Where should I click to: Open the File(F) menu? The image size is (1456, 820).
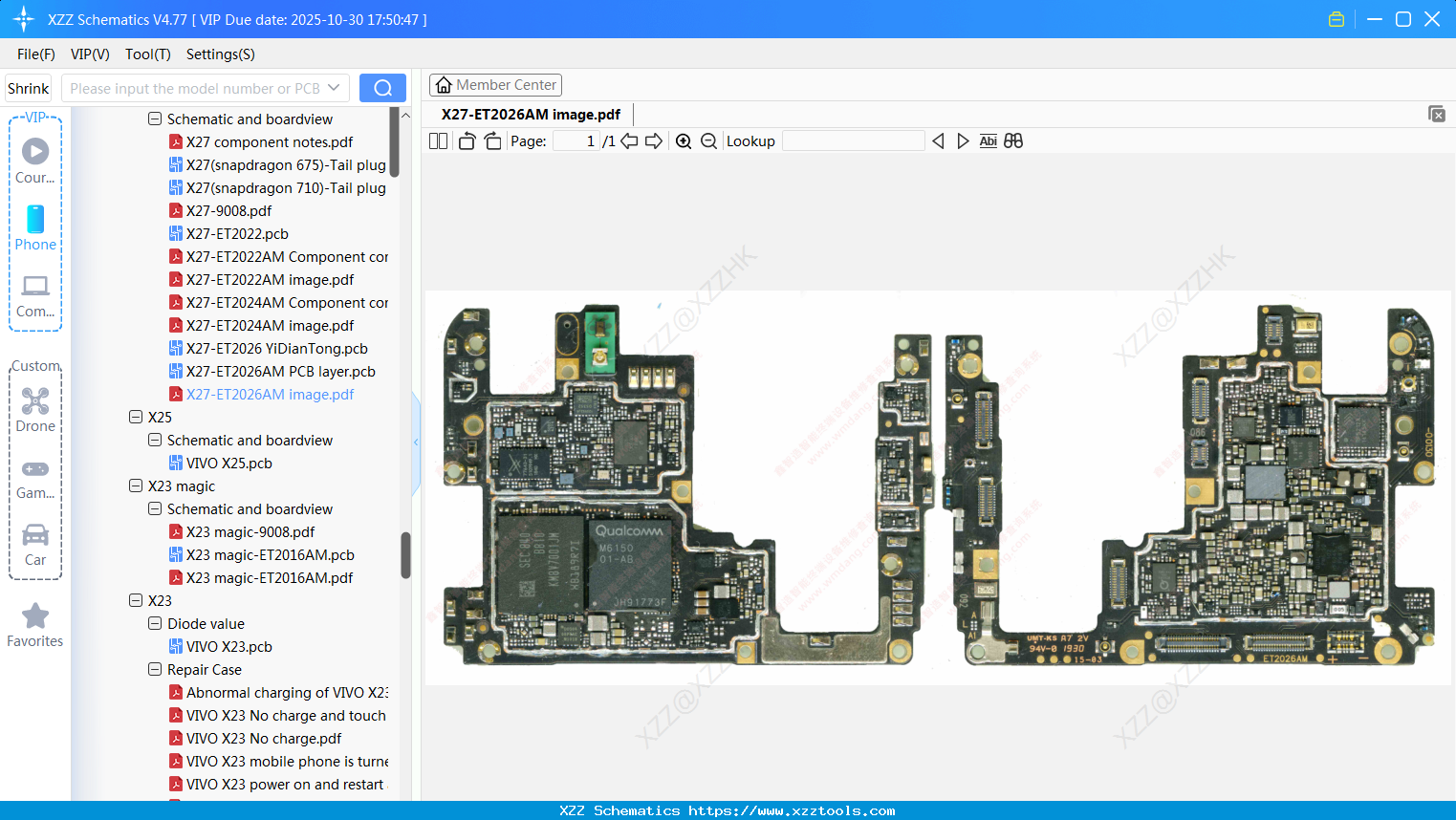click(36, 54)
